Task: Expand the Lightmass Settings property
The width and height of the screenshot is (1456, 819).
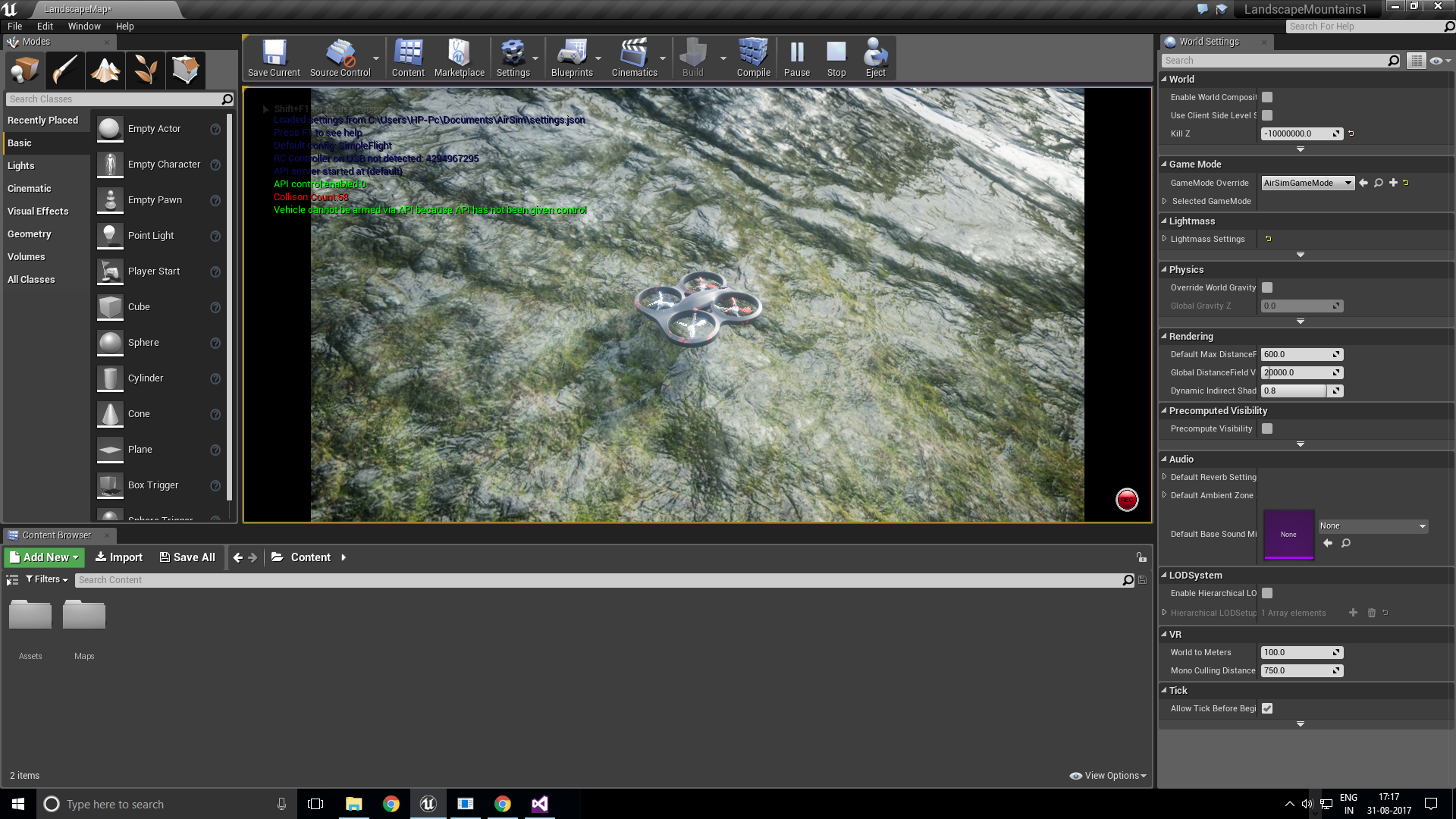Action: pyautogui.click(x=1166, y=239)
